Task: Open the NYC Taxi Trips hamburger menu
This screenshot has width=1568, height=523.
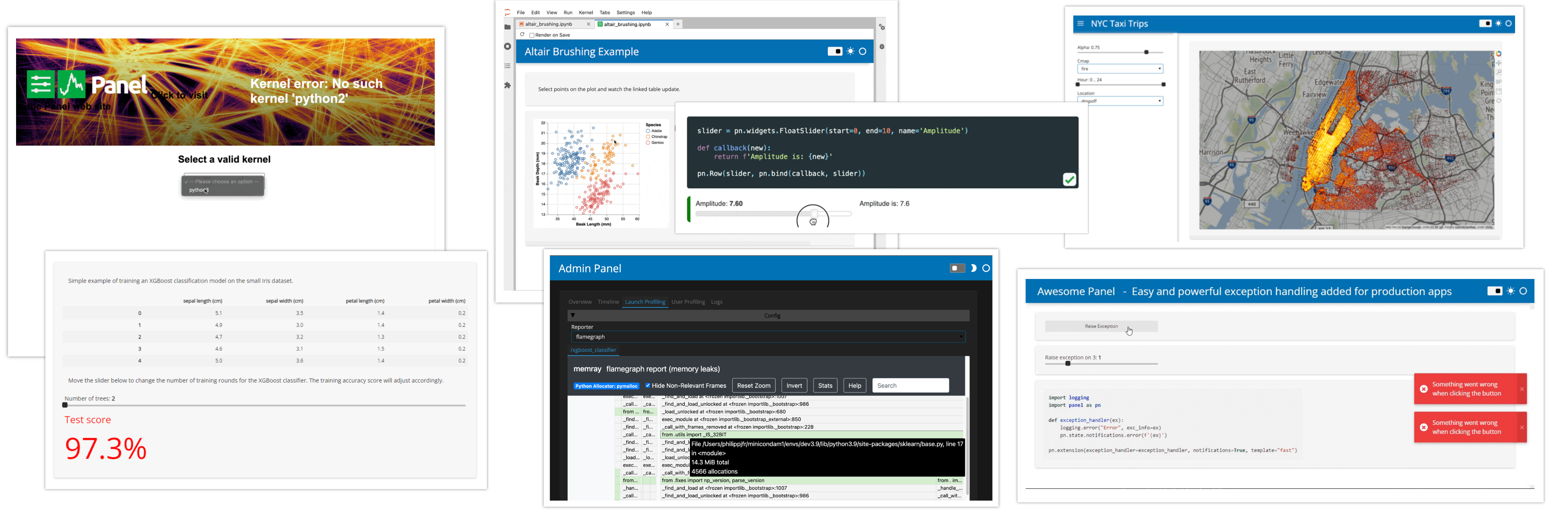Action: point(1080,24)
